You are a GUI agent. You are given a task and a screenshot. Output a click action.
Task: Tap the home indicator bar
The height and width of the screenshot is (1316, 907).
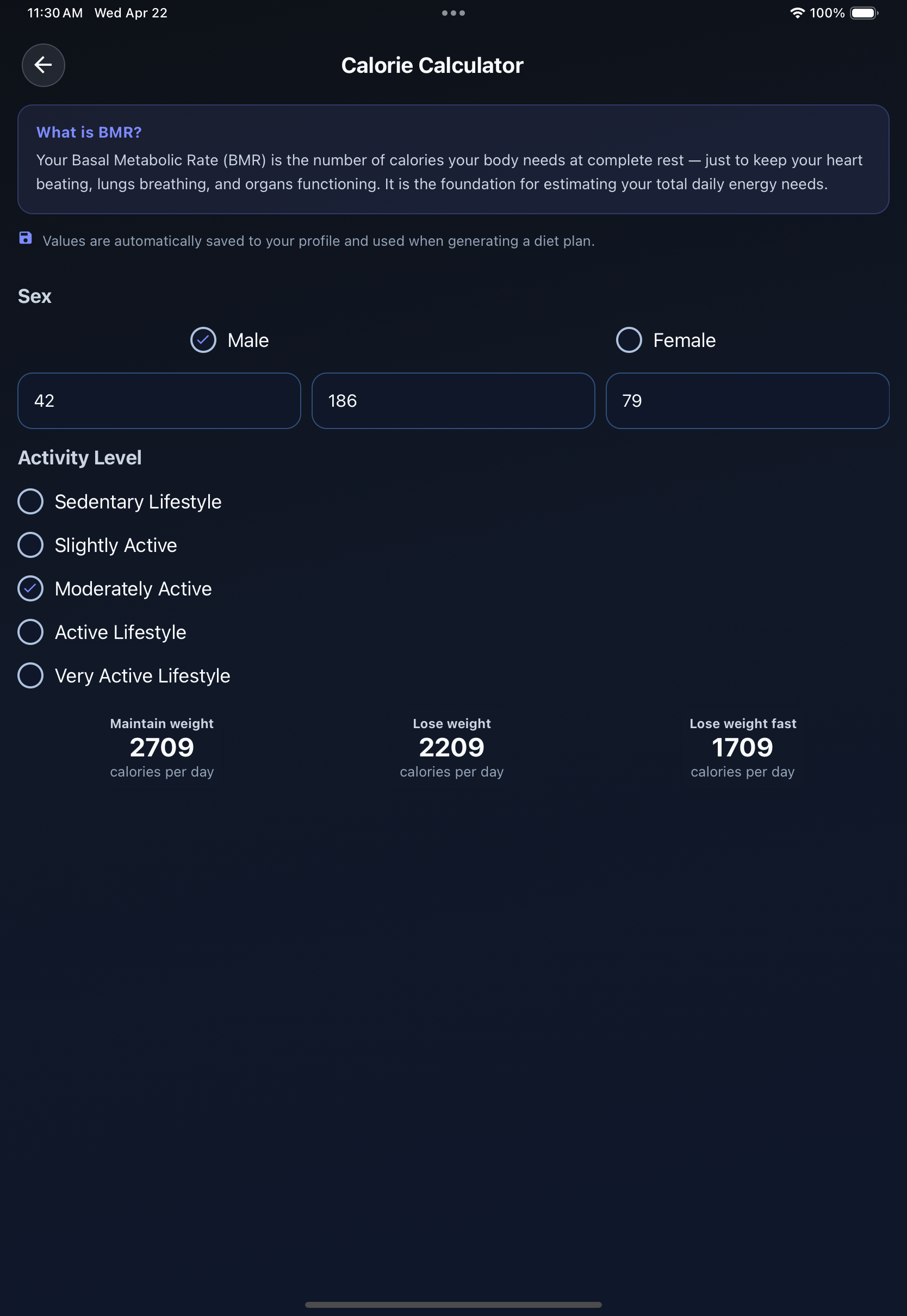[x=453, y=1305]
